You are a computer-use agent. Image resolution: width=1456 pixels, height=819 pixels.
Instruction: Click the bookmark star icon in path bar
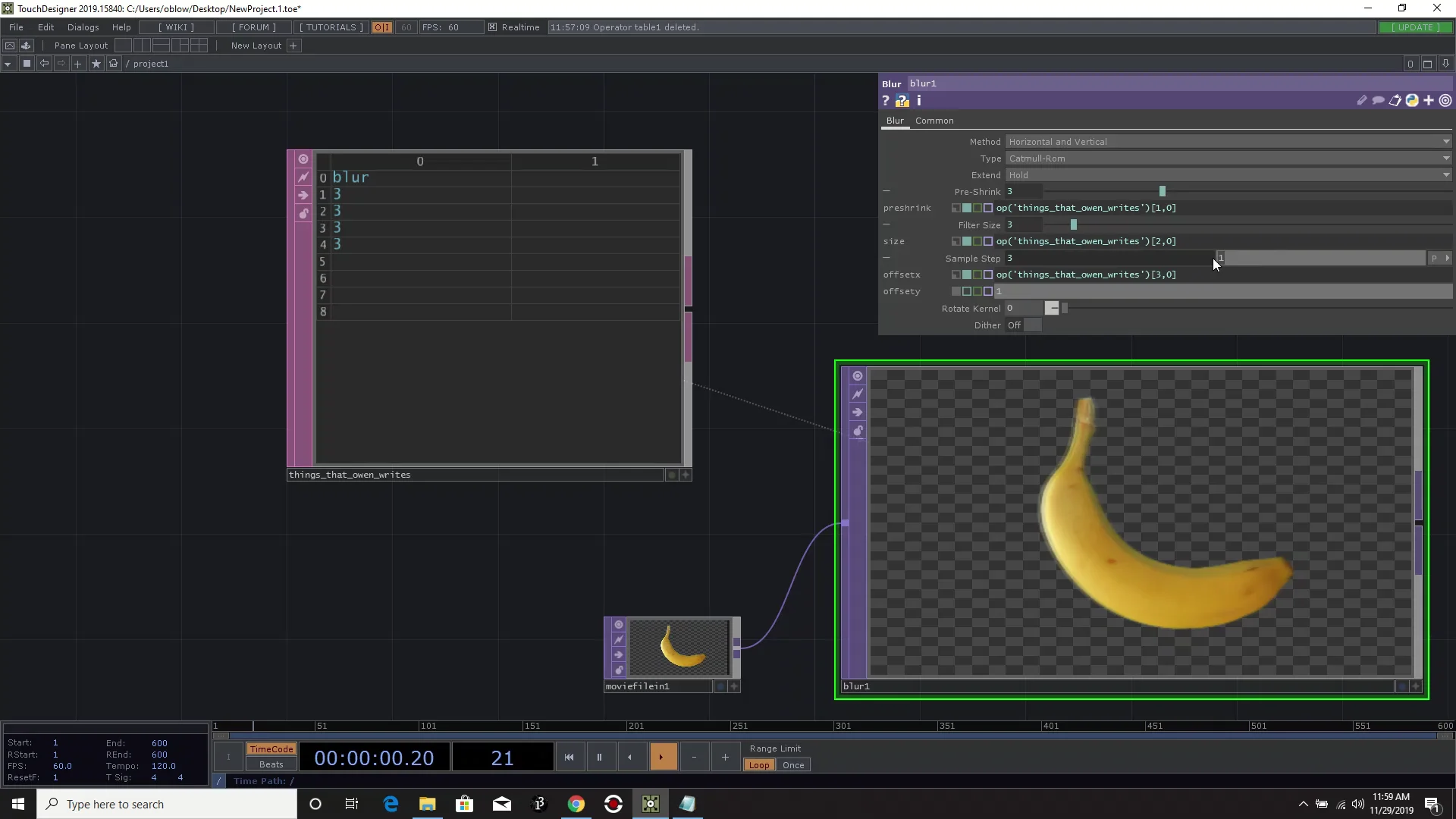click(x=96, y=64)
